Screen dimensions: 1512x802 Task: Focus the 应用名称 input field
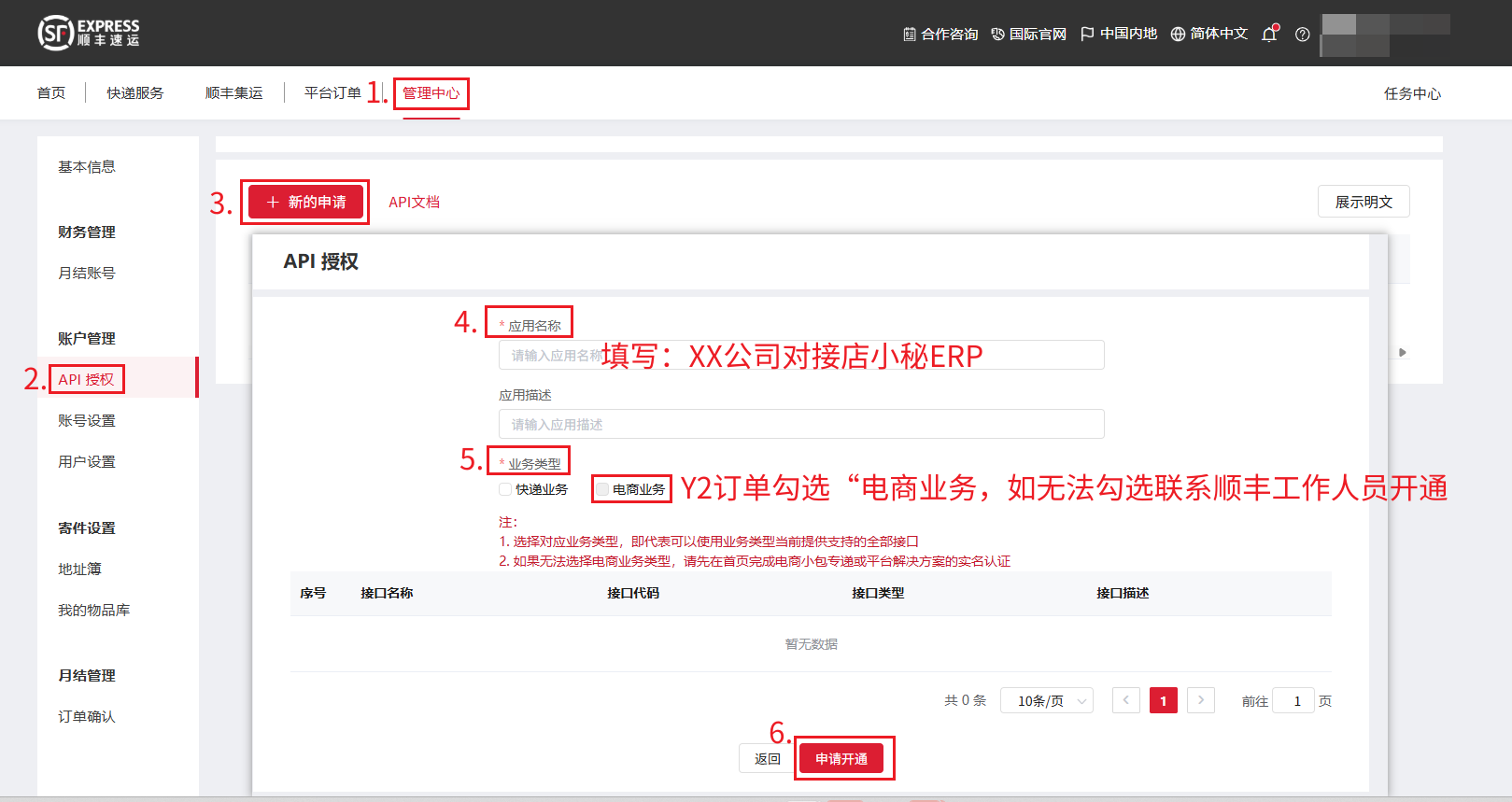pos(801,355)
